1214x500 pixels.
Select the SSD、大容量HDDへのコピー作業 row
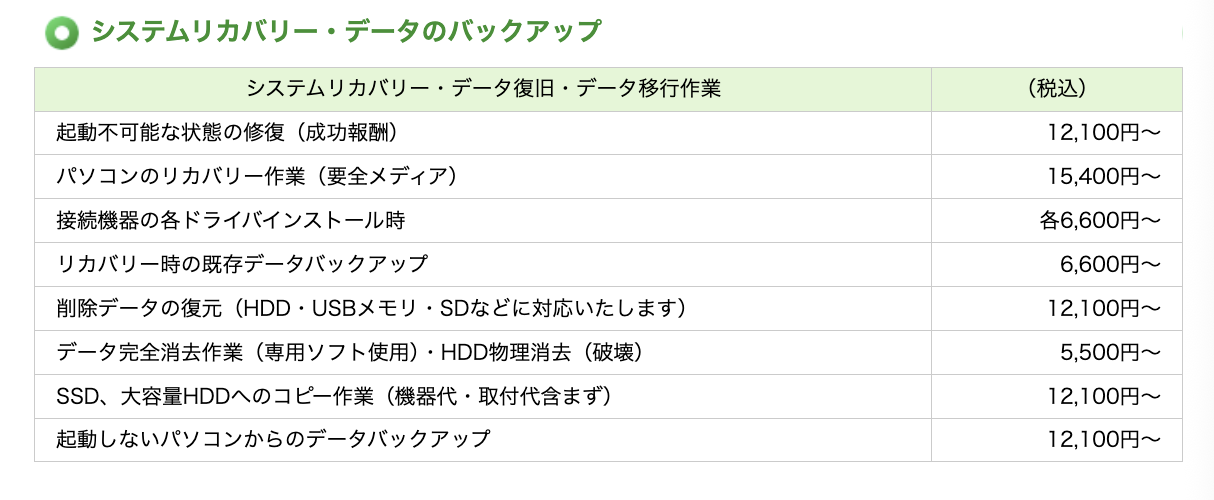click(333, 396)
